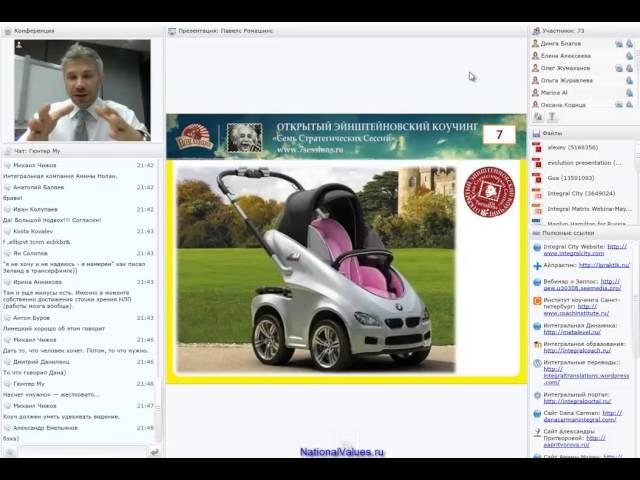Viewport: 640px width, 480px height.
Task: Click the file icon of alexey (5168356)
Action: [537, 147]
